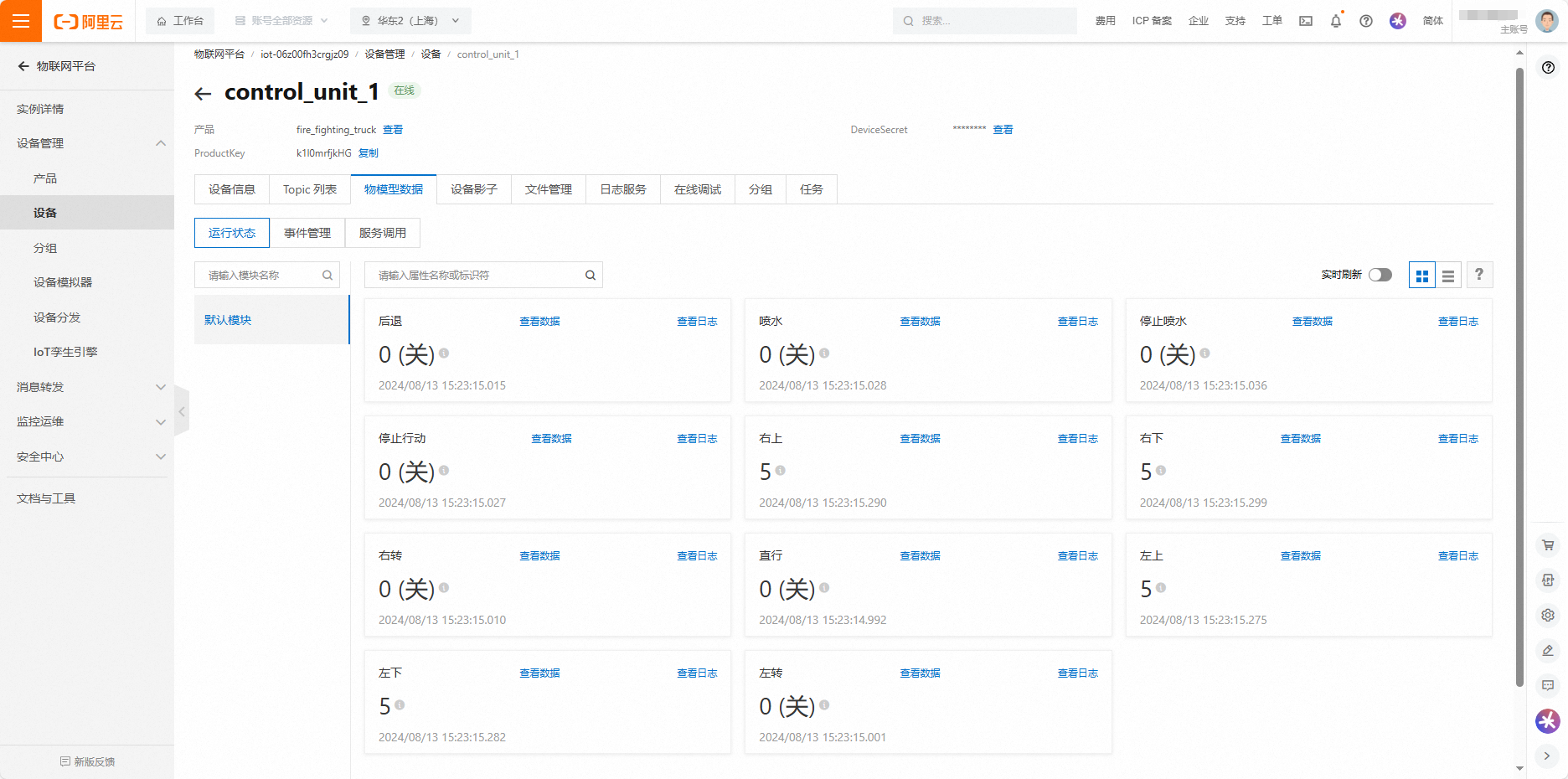Viewport: 1568px width, 779px height.
Task: Click the search icon in module name field
Action: [x=328, y=276]
